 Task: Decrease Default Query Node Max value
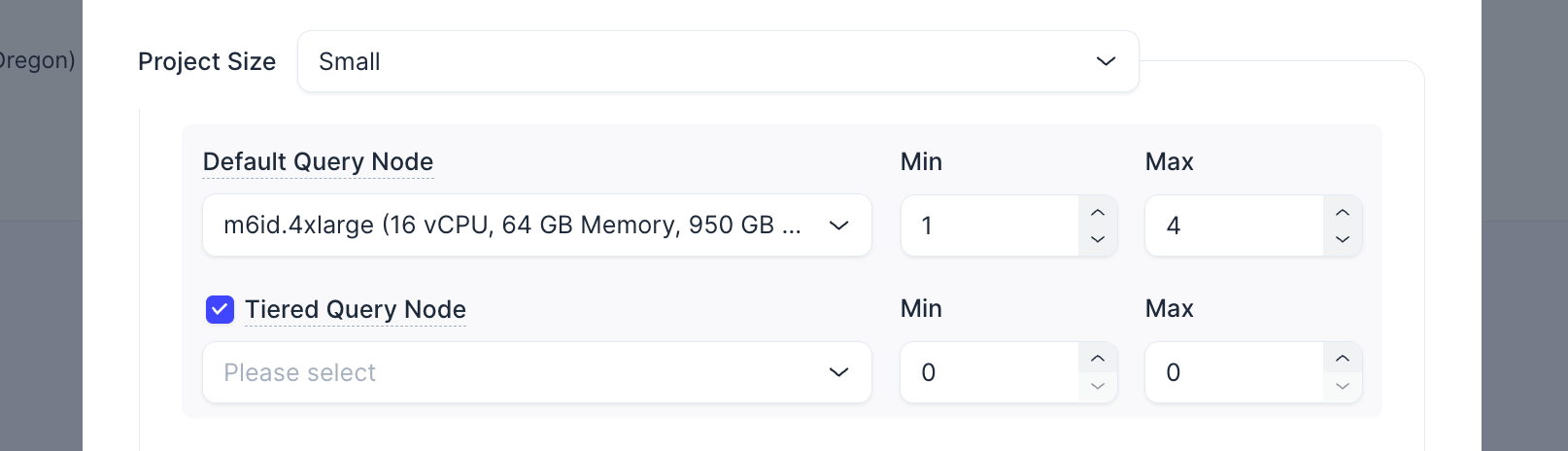click(x=1343, y=239)
